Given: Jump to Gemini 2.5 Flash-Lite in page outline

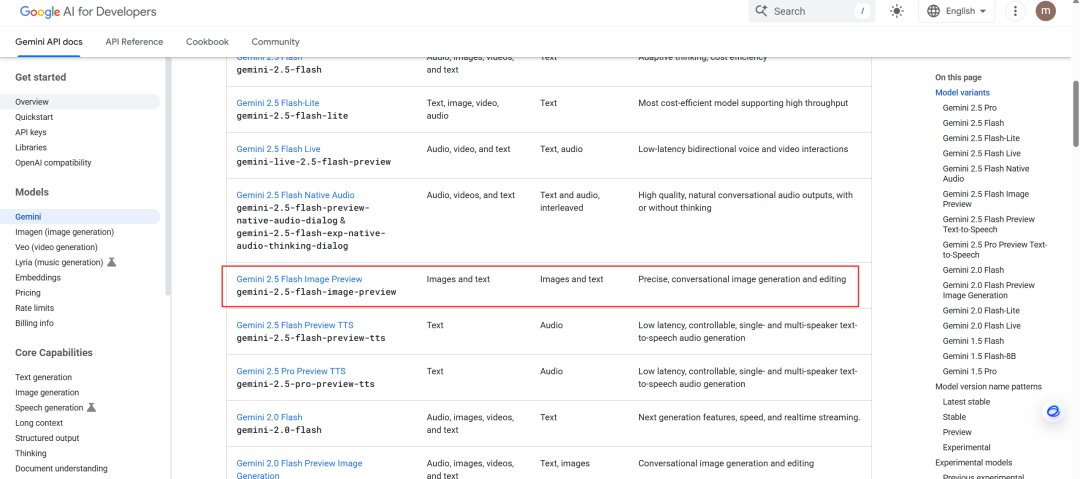Looking at the screenshot, I should (x=981, y=139).
